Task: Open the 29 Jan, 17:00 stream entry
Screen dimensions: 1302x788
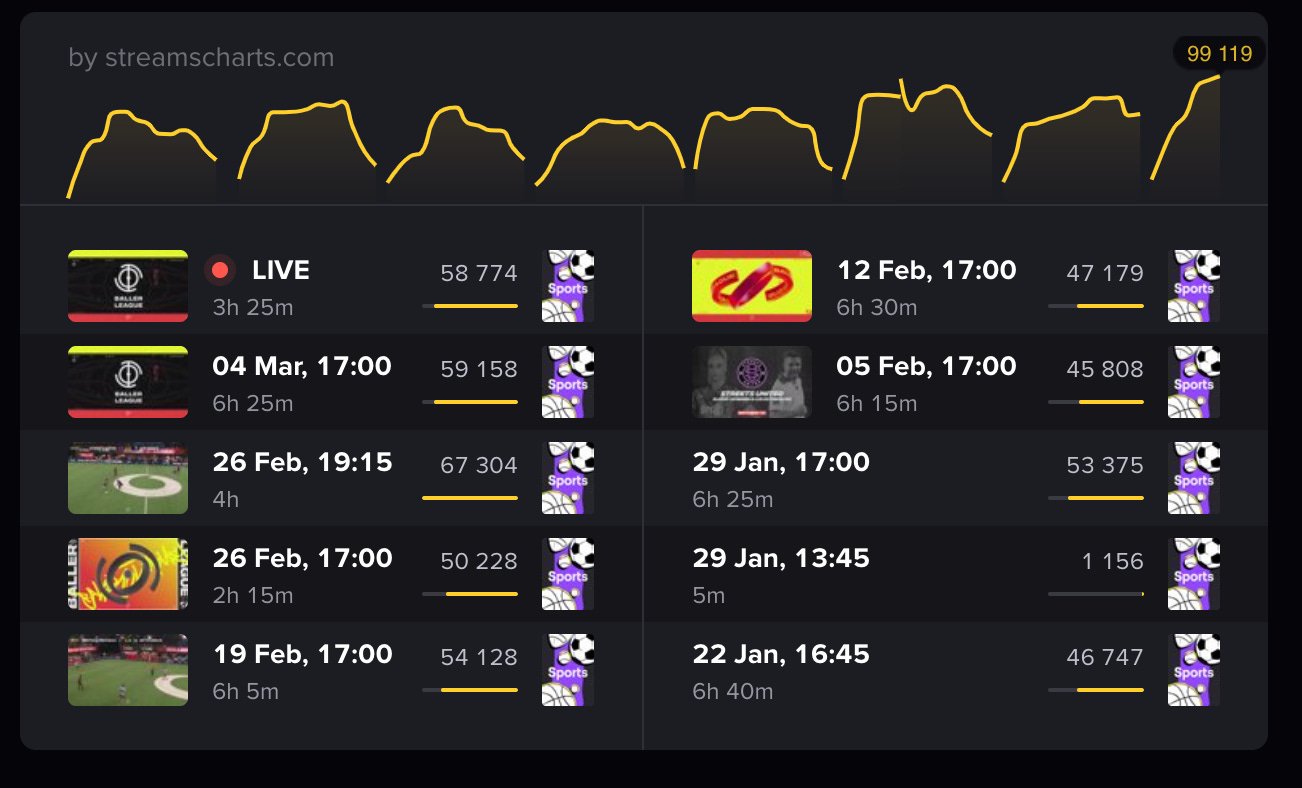Action: [x=955, y=478]
